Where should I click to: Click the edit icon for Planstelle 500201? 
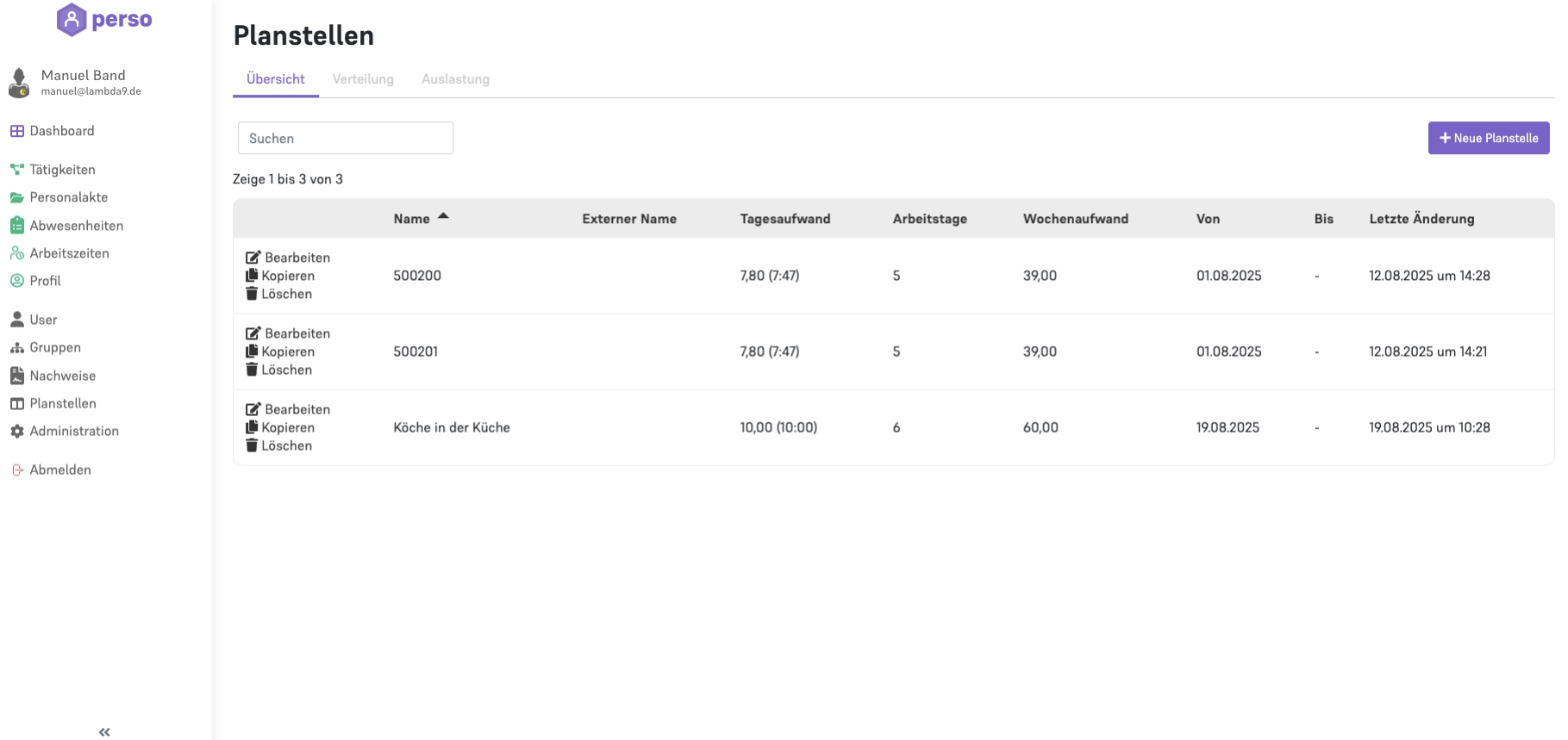click(253, 333)
